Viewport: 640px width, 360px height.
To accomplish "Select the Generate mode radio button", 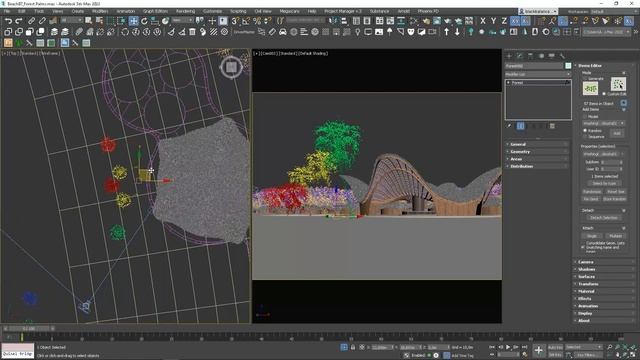I will [x=585, y=78].
